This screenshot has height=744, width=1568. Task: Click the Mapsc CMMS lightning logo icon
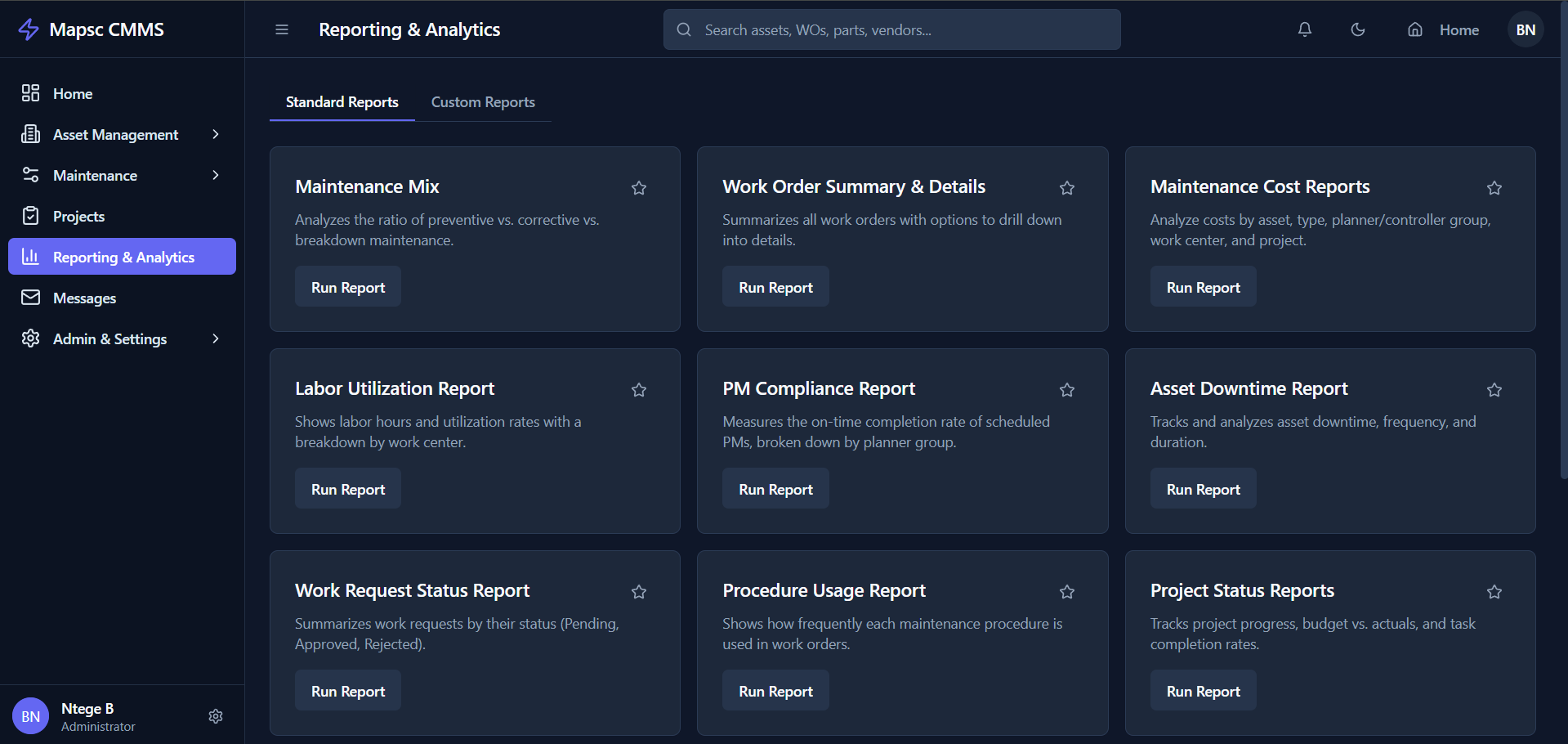pyautogui.click(x=29, y=29)
